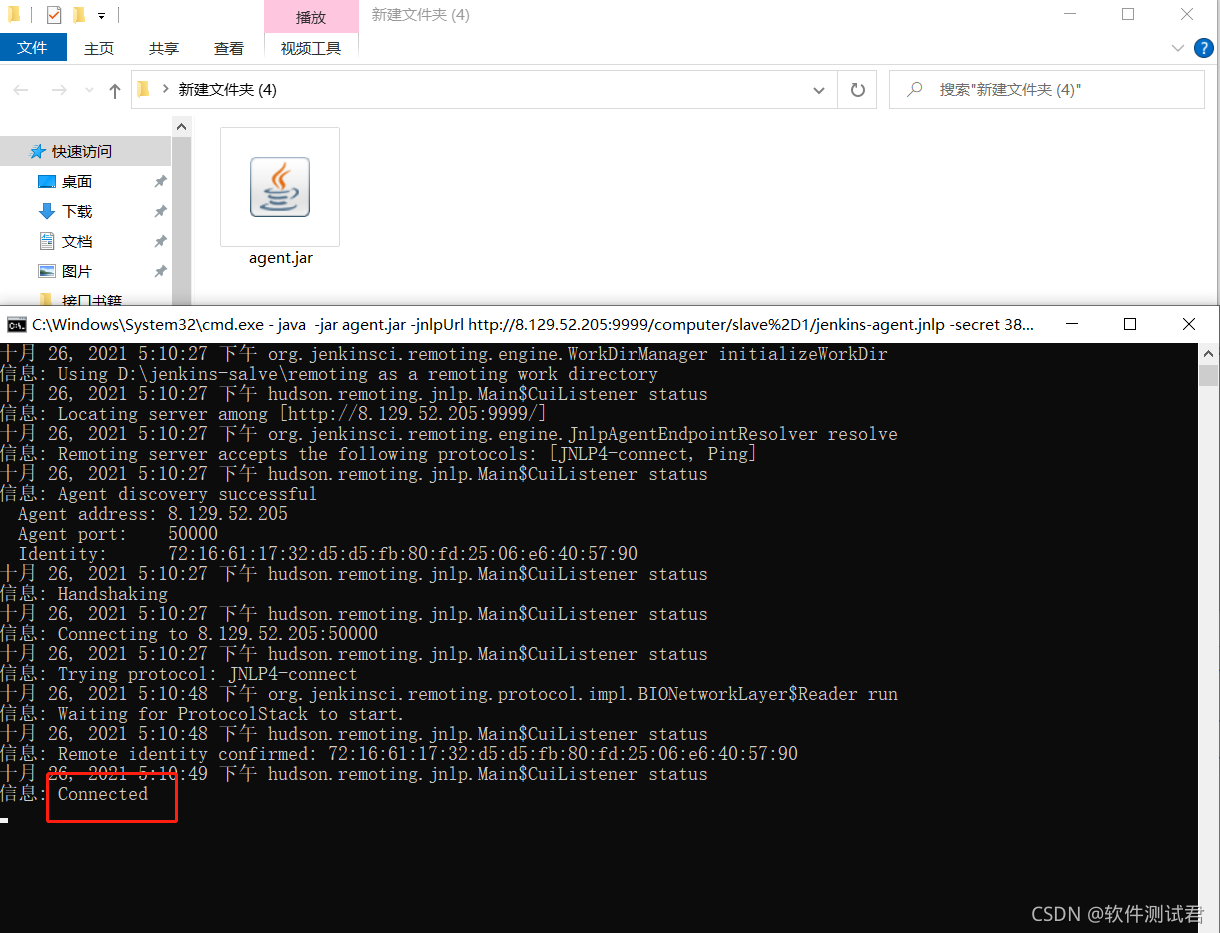Click the forward navigation arrow
The width and height of the screenshot is (1220, 933).
tap(59, 90)
